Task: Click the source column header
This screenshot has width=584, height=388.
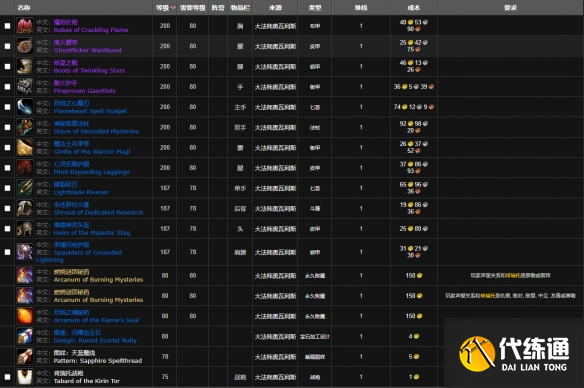Action: [275, 8]
